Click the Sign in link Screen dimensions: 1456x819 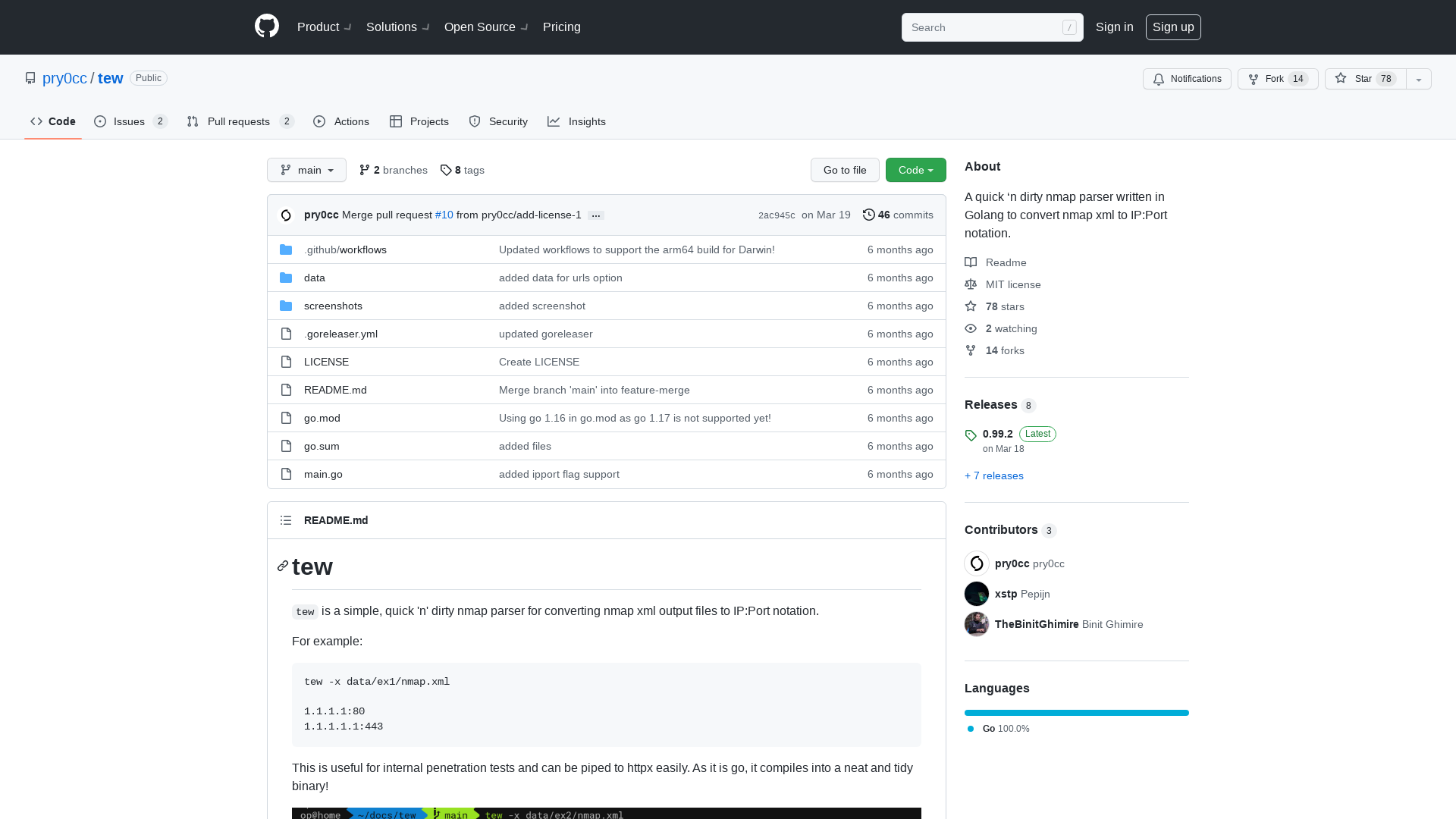(x=1115, y=27)
